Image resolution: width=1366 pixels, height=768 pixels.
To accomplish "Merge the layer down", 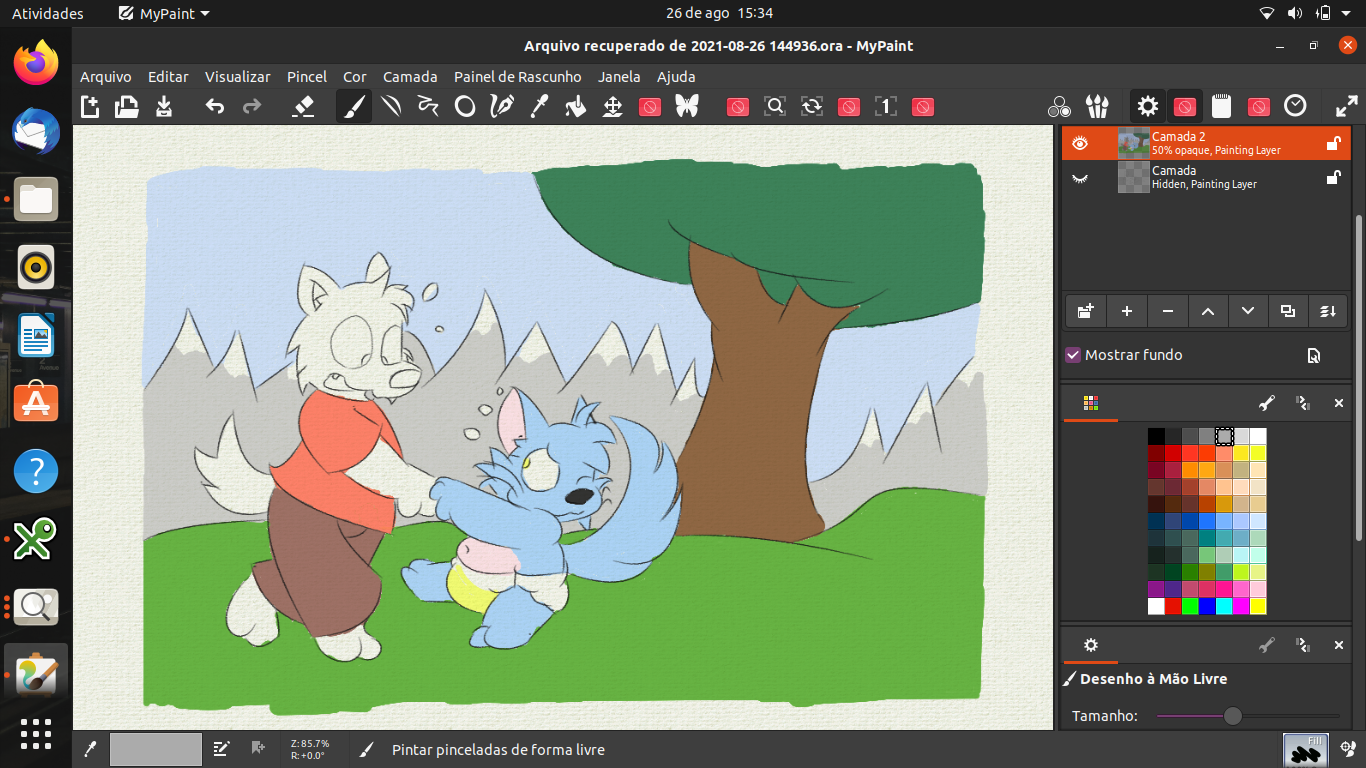I will pyautogui.click(x=1328, y=311).
